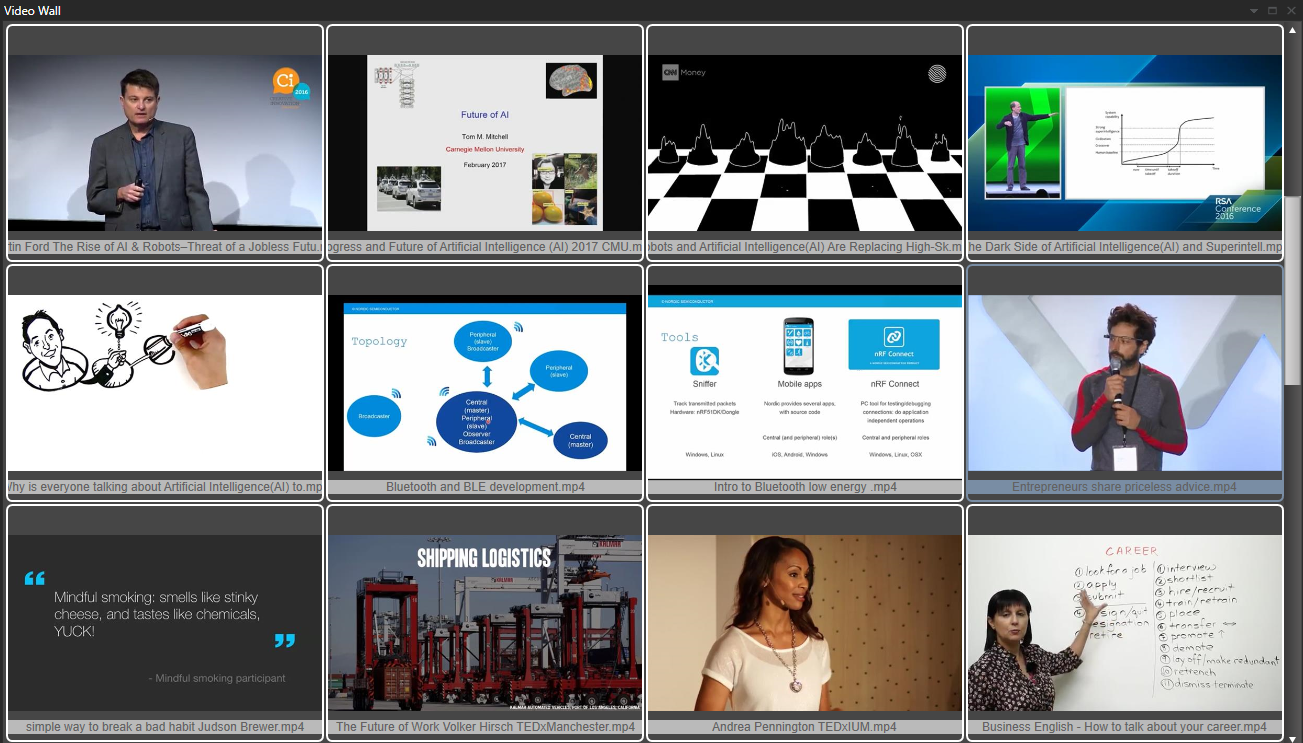This screenshot has height=743, width=1303.
Task: Select the Bluetooth Topology diagram video thumbnail
Action: 485,383
